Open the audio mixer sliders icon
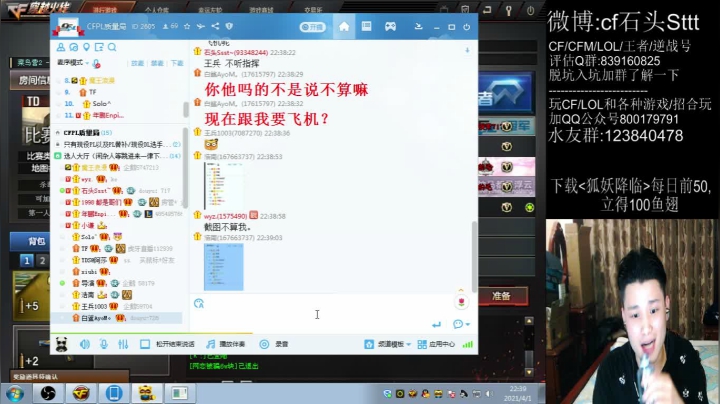The height and width of the screenshot is (404, 720). 123,344
